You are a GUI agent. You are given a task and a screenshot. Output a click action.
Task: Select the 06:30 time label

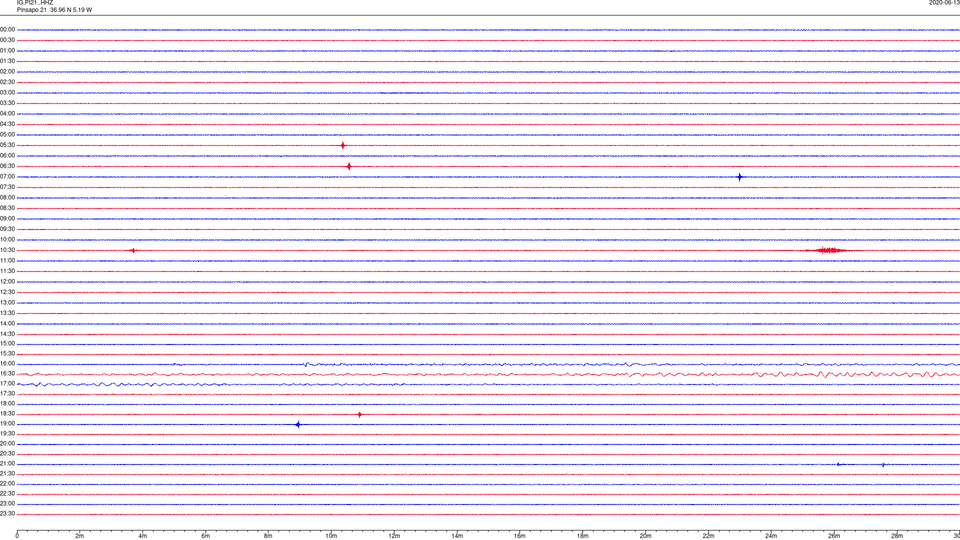click(8, 166)
